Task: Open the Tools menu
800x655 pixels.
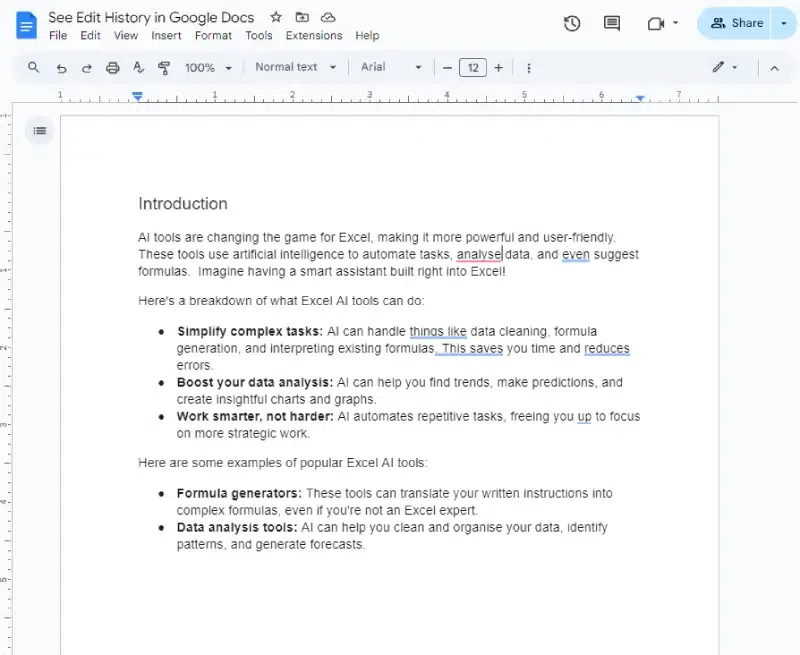Action: coord(259,35)
